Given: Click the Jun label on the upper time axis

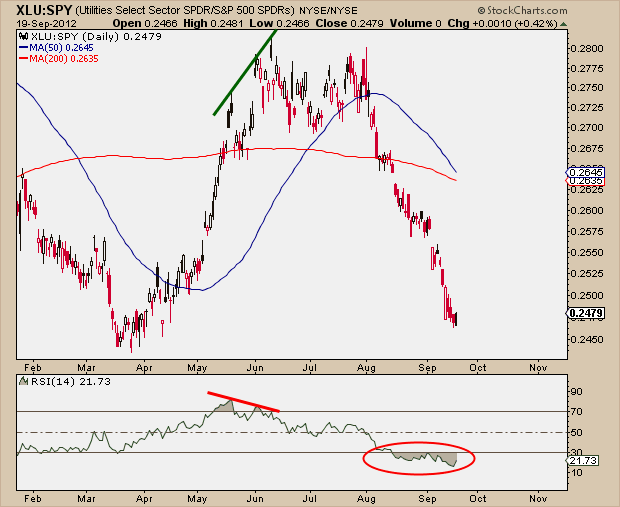Looking at the screenshot, I should [x=255, y=368].
